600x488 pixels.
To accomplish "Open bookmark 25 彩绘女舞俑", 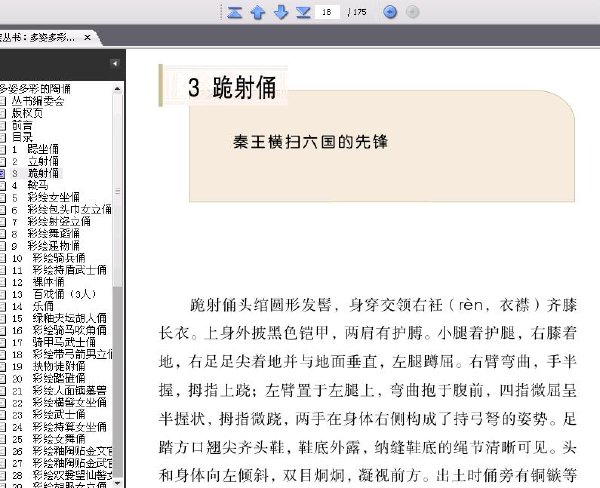I will pyautogui.click(x=48, y=439).
